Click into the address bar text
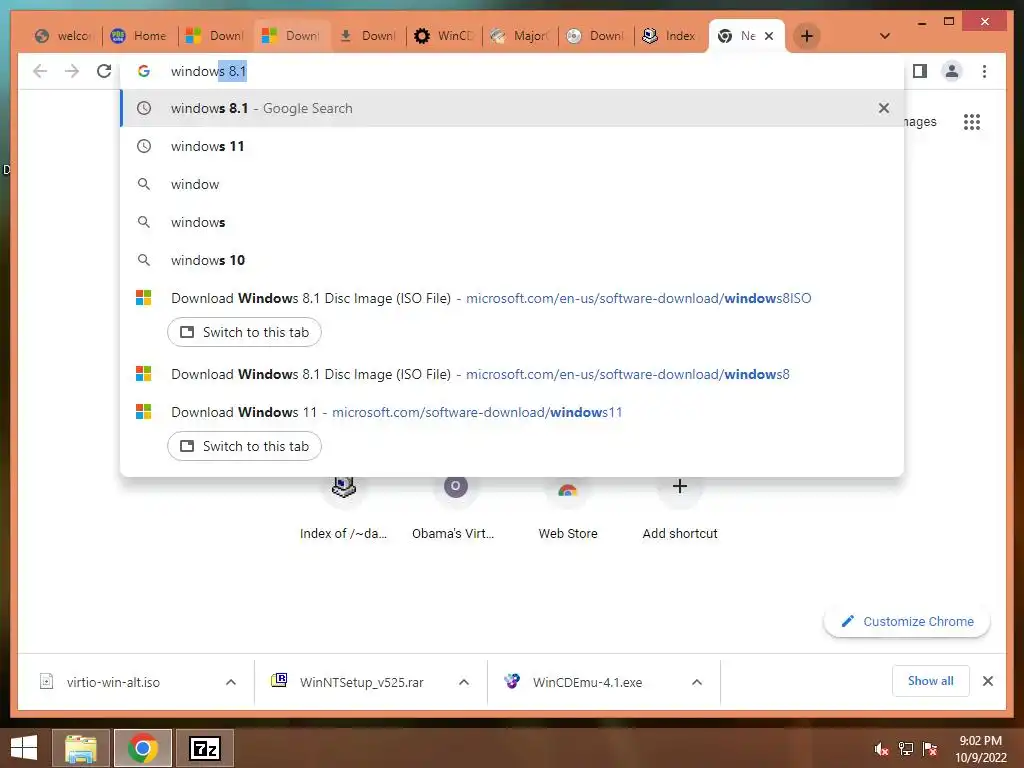The height and width of the screenshot is (768, 1024). pyautogui.click(x=208, y=71)
